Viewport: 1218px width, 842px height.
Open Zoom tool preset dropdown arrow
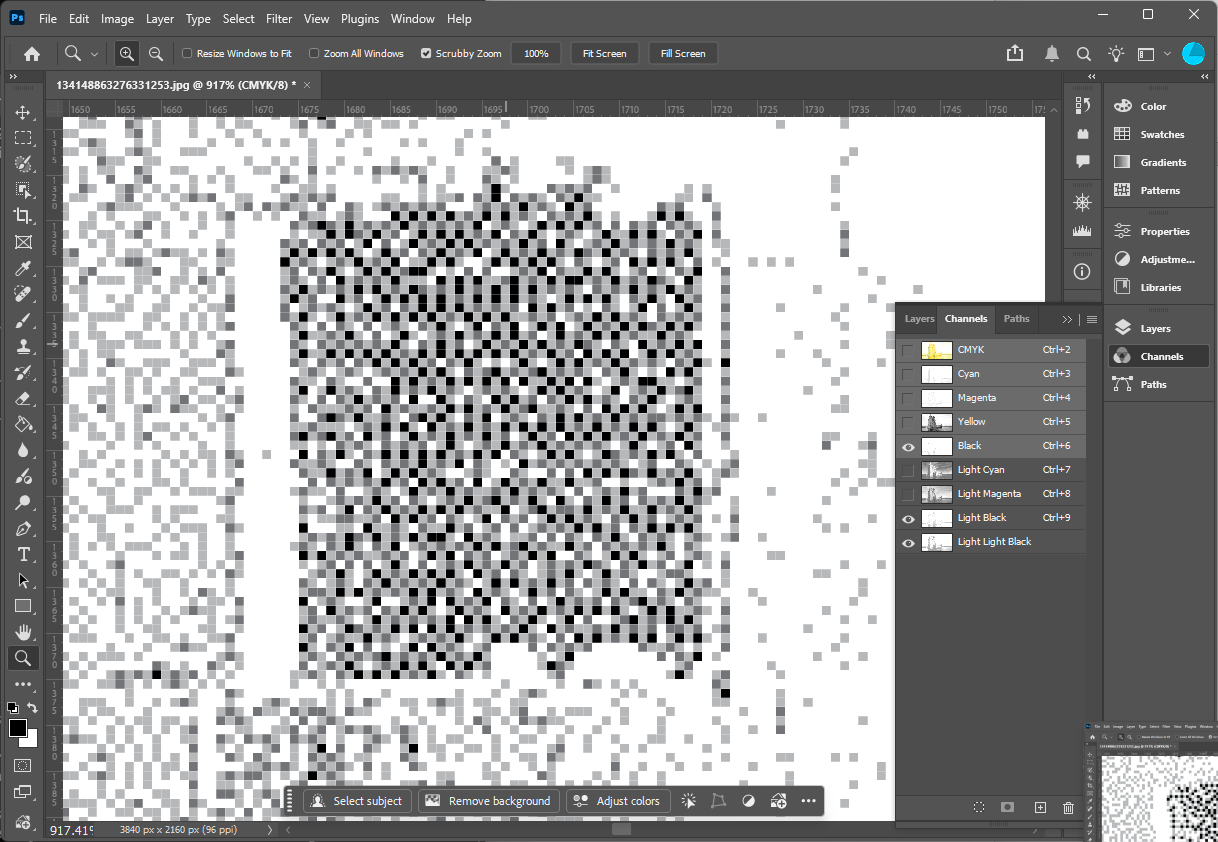[x=95, y=54]
